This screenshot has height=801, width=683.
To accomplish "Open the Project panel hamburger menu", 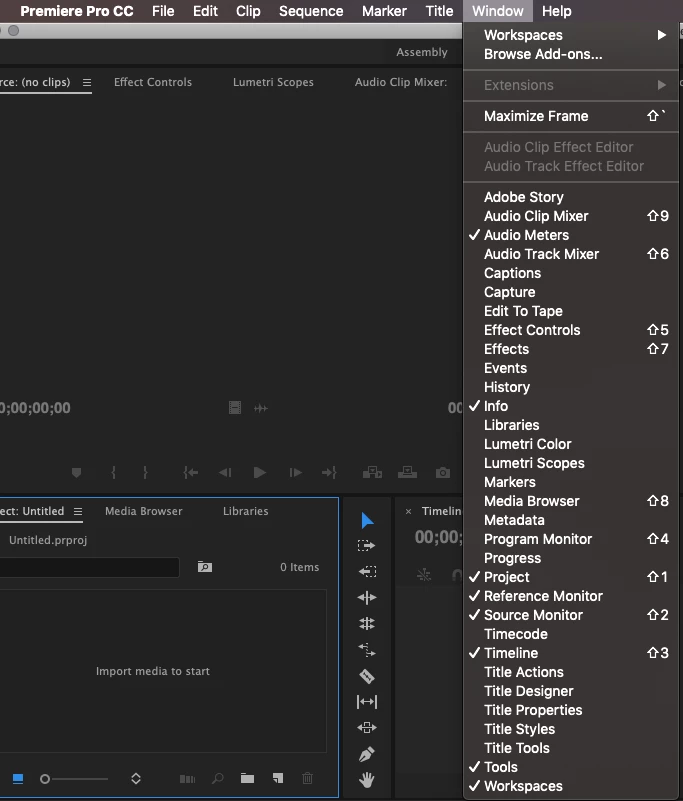I will (x=78, y=511).
